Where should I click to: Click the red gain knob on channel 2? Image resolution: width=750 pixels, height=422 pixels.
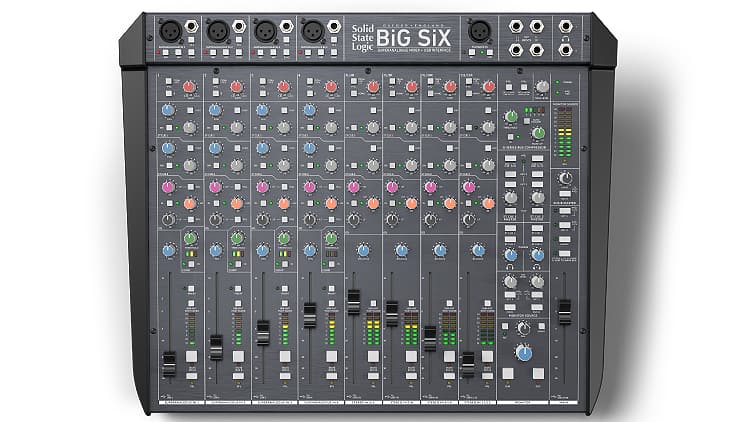[236, 87]
